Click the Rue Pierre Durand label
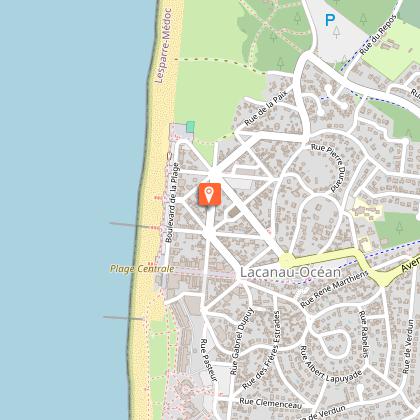 tap(330, 167)
